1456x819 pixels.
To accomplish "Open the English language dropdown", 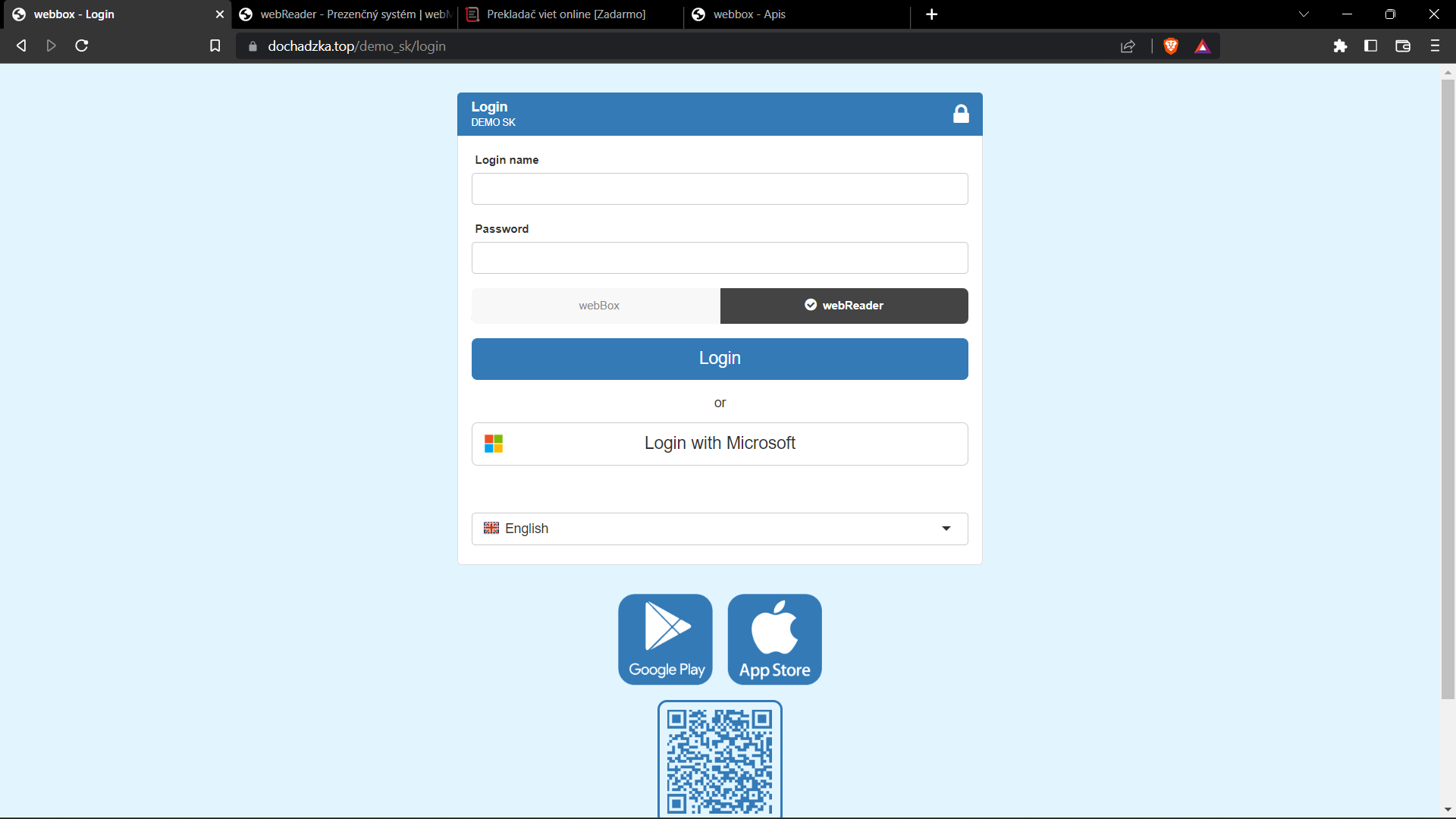I will pyautogui.click(x=719, y=529).
